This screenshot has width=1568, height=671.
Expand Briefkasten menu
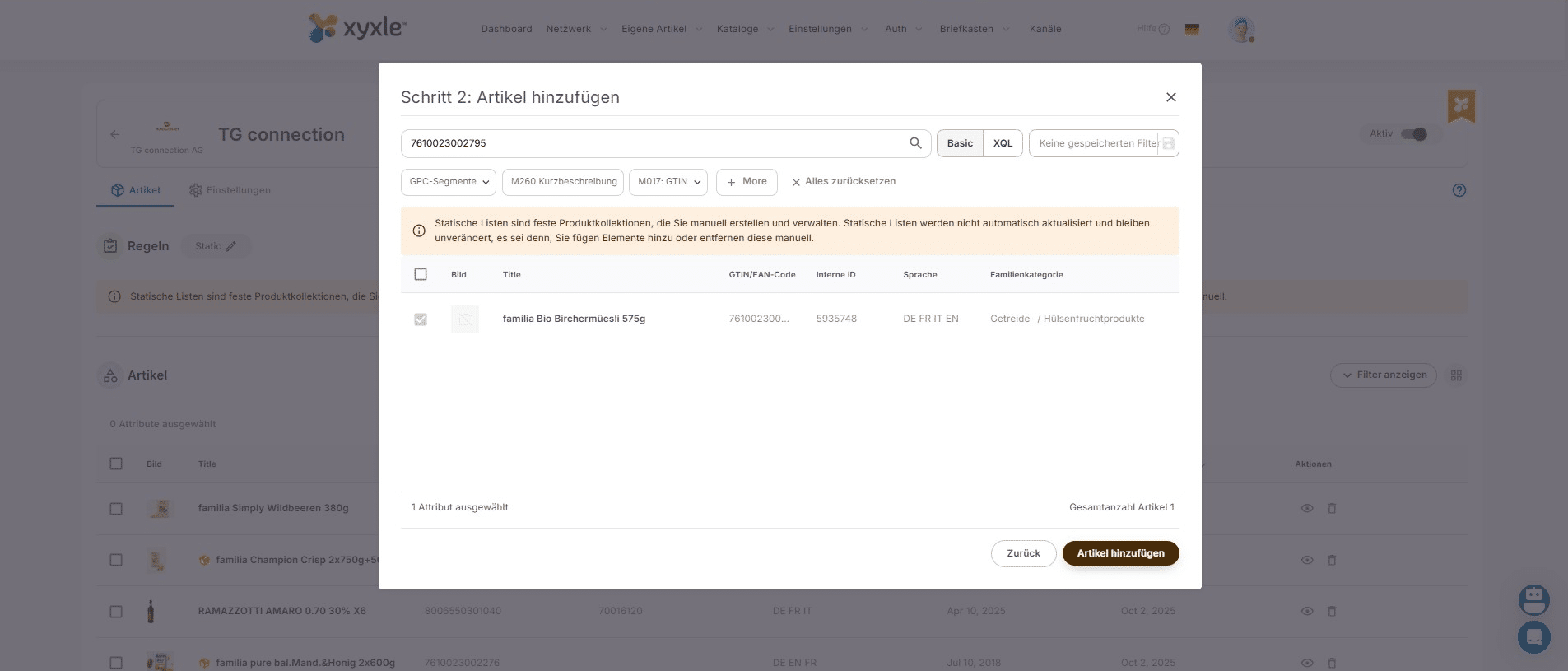[975, 29]
